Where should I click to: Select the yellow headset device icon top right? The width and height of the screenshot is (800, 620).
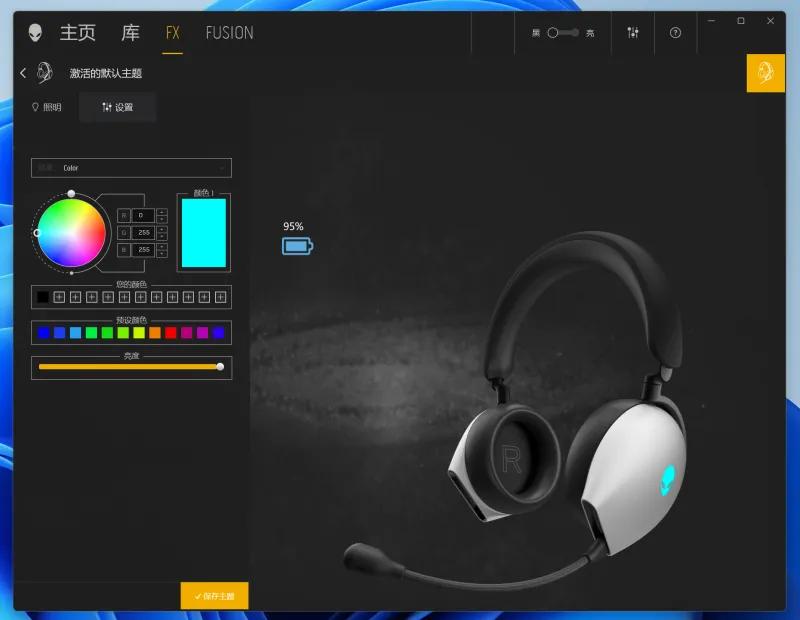[765, 73]
